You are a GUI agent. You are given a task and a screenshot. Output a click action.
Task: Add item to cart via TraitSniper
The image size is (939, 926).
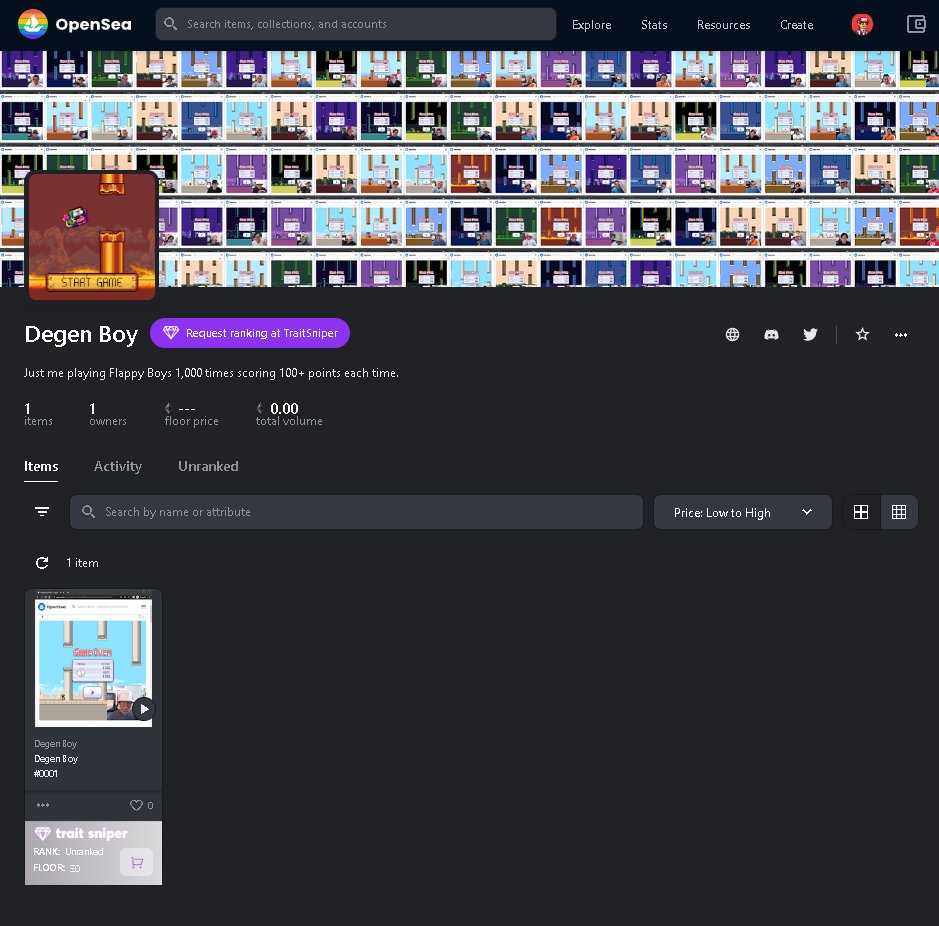point(137,863)
